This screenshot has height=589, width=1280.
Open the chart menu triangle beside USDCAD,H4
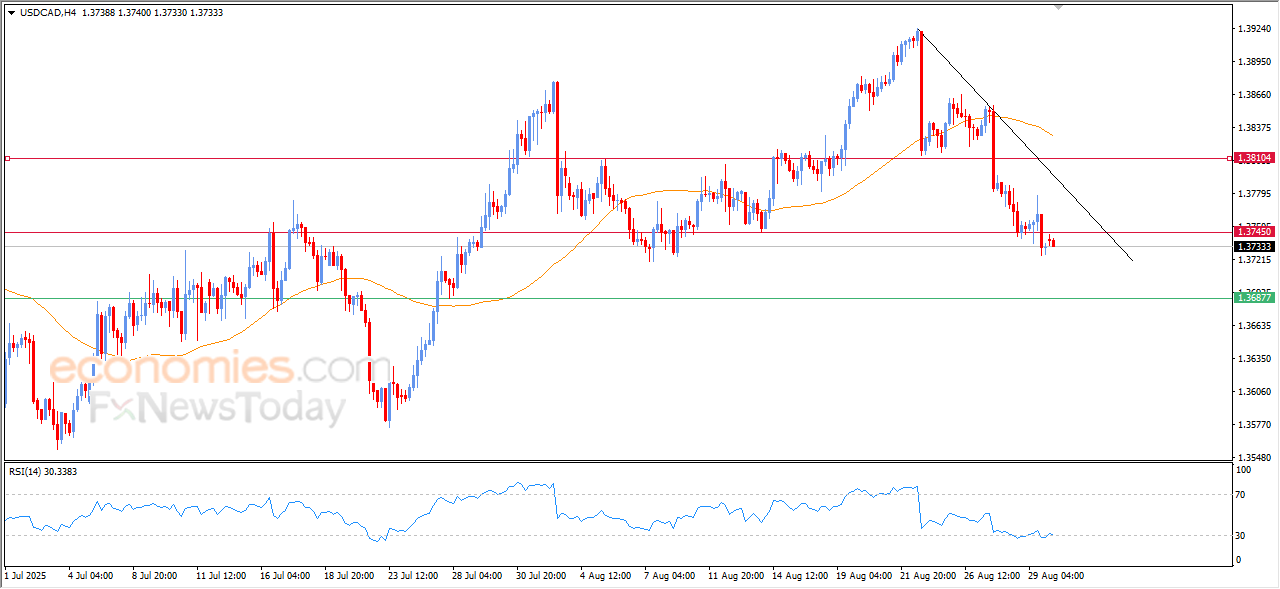pyautogui.click(x=11, y=12)
